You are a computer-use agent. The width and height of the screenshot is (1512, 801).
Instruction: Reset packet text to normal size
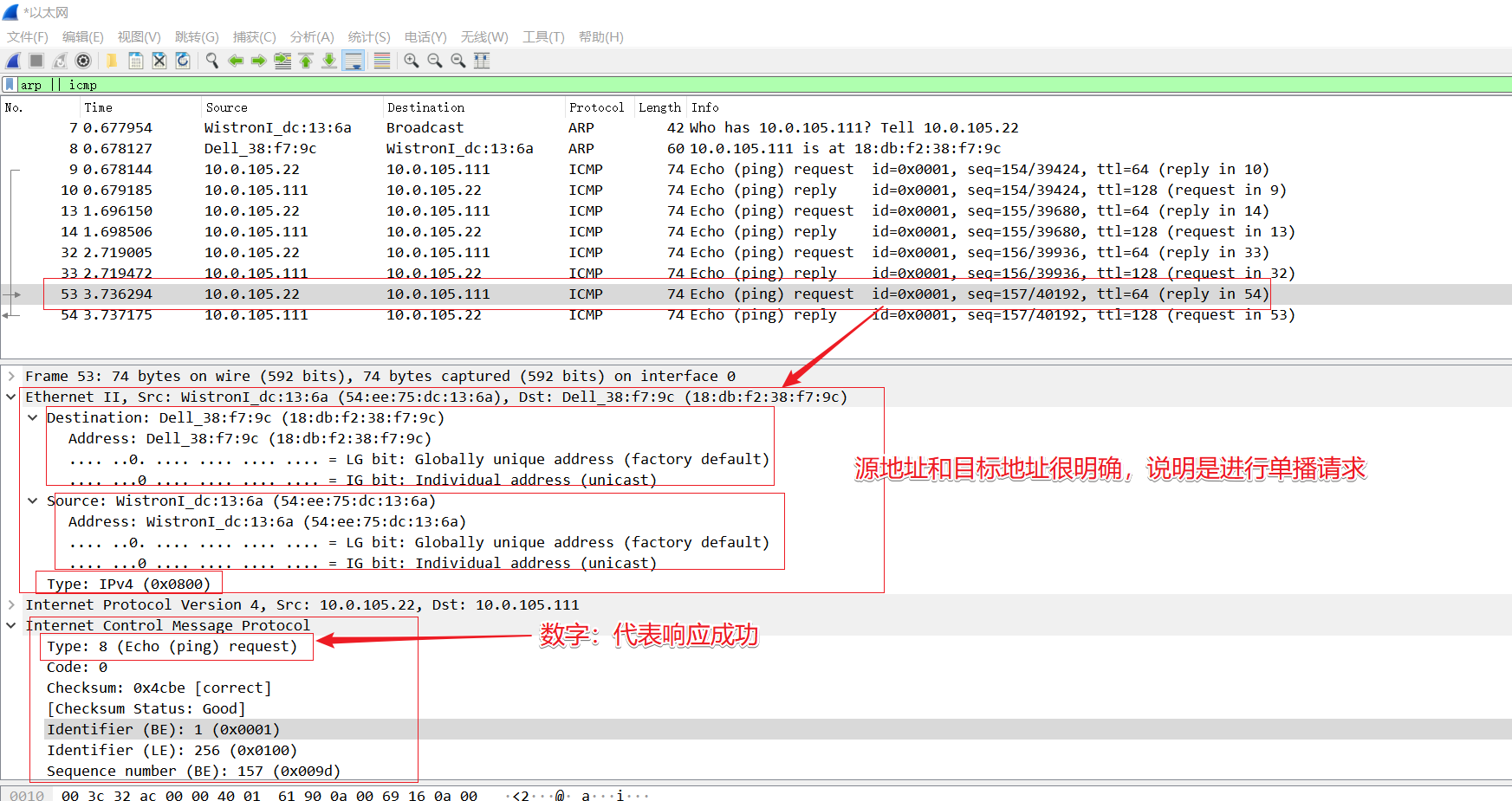pyautogui.click(x=458, y=61)
